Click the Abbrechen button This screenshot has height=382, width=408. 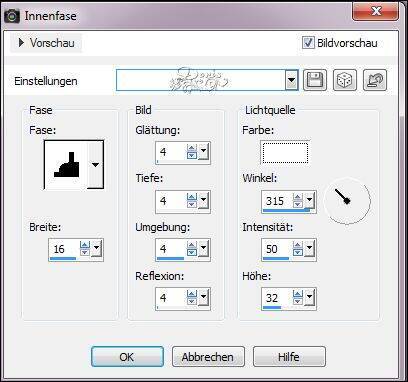point(208,357)
